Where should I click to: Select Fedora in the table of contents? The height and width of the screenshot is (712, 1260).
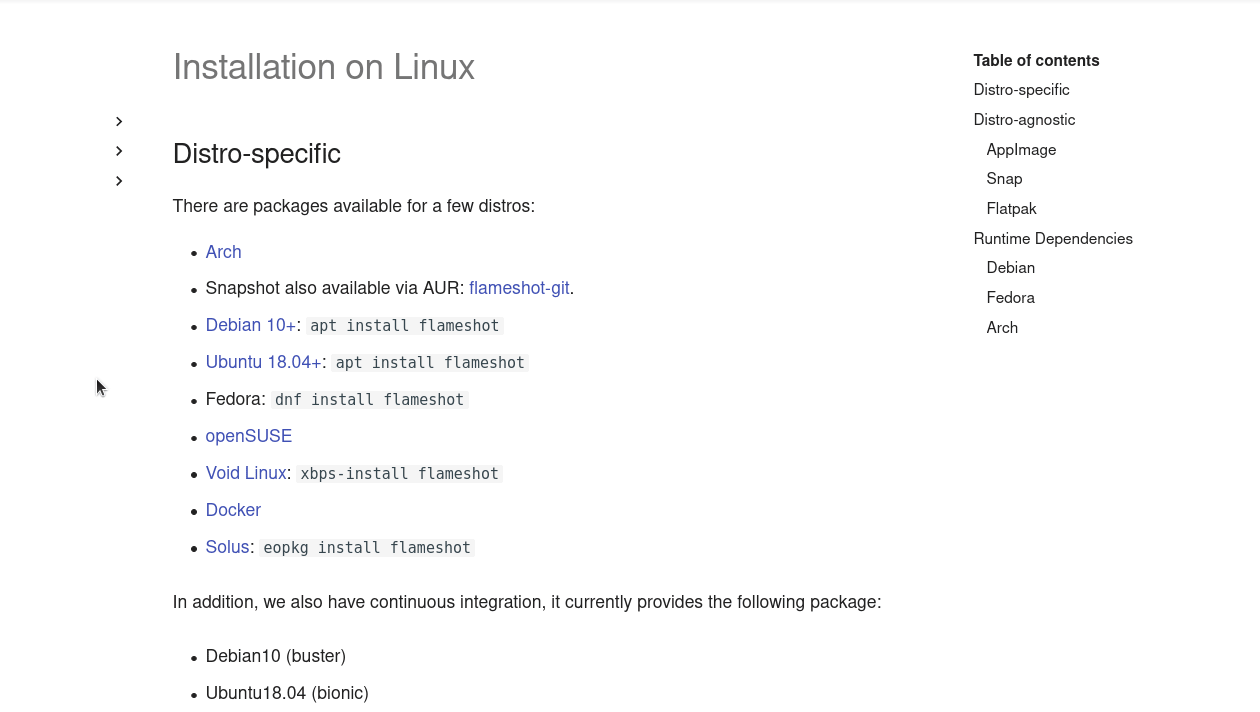(x=1010, y=298)
